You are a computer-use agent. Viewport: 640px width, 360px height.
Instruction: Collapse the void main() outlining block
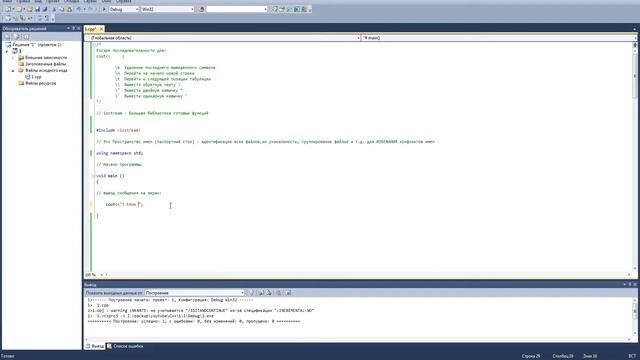pos(94,176)
